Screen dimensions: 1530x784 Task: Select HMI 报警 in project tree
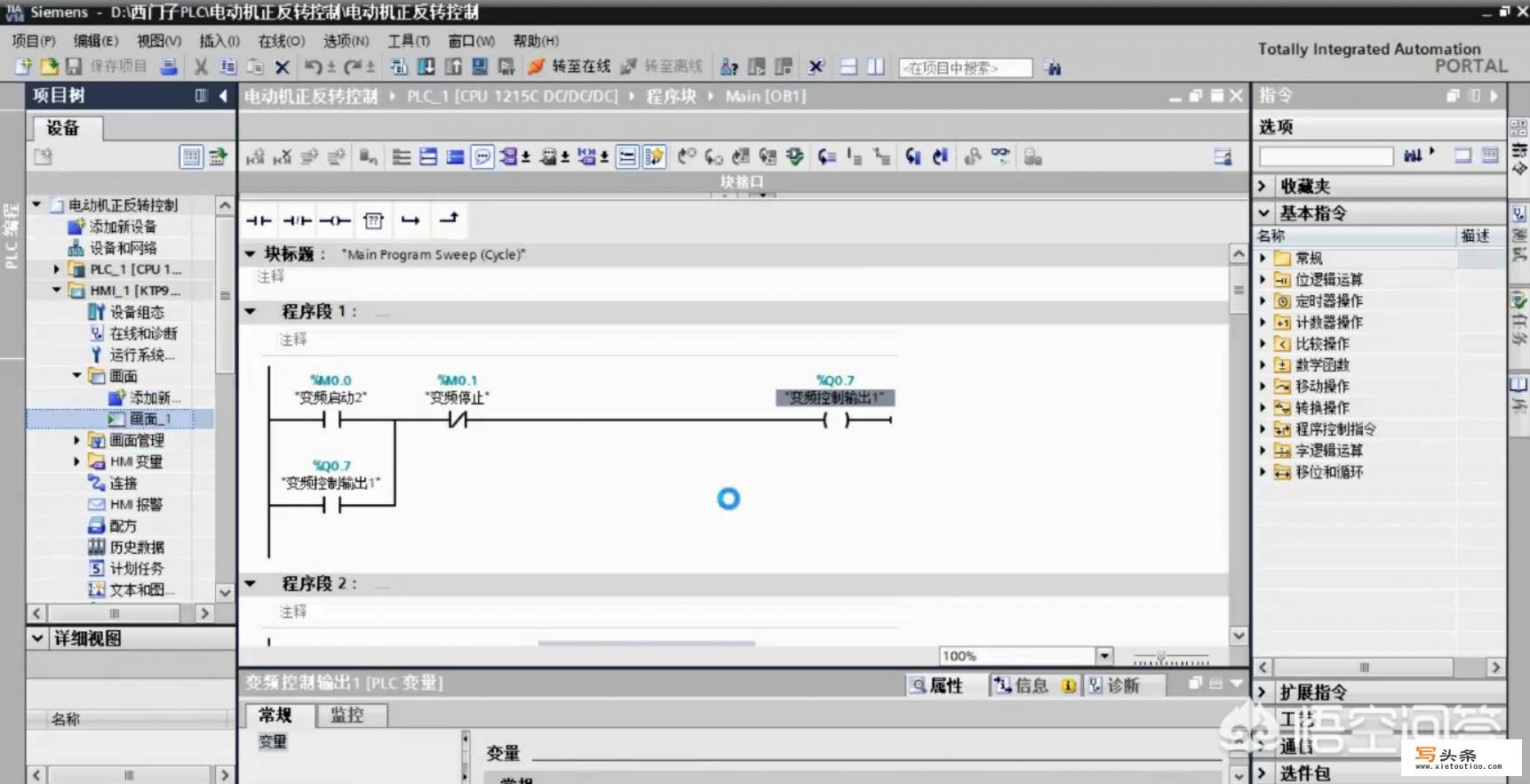click(x=136, y=504)
